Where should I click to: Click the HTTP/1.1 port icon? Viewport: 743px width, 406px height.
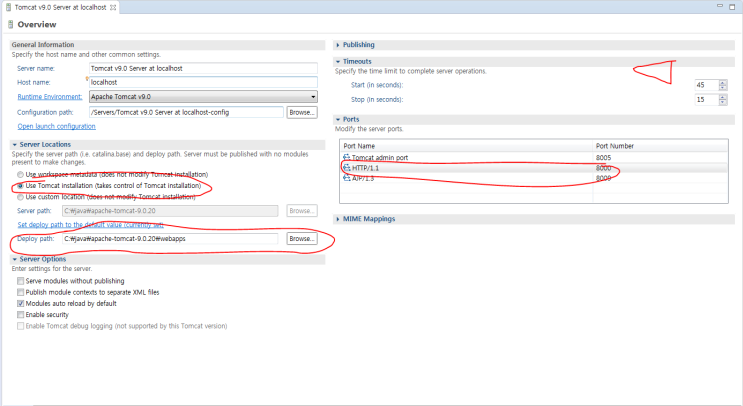pos(347,168)
